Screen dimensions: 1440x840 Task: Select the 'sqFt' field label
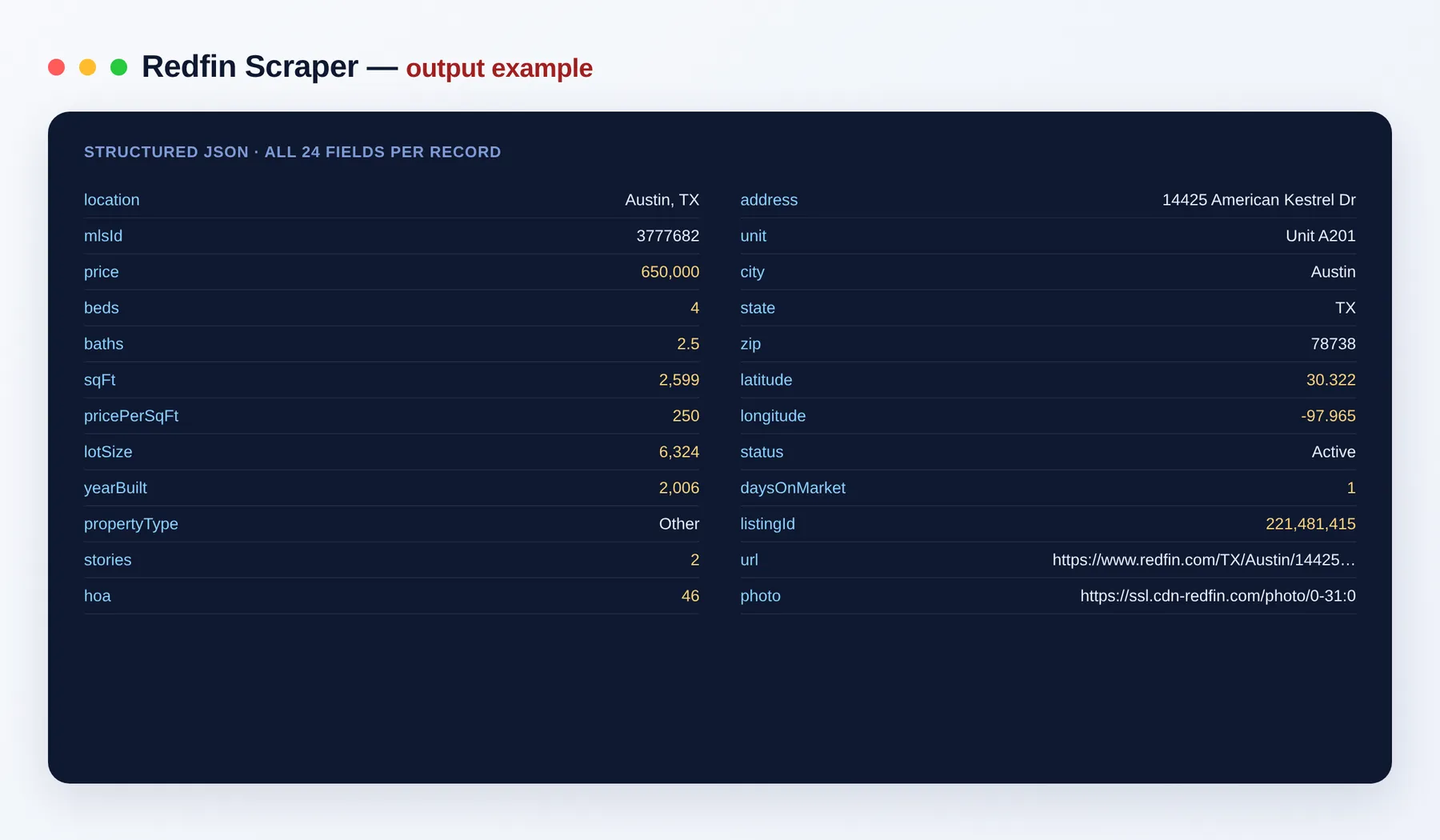tap(100, 380)
